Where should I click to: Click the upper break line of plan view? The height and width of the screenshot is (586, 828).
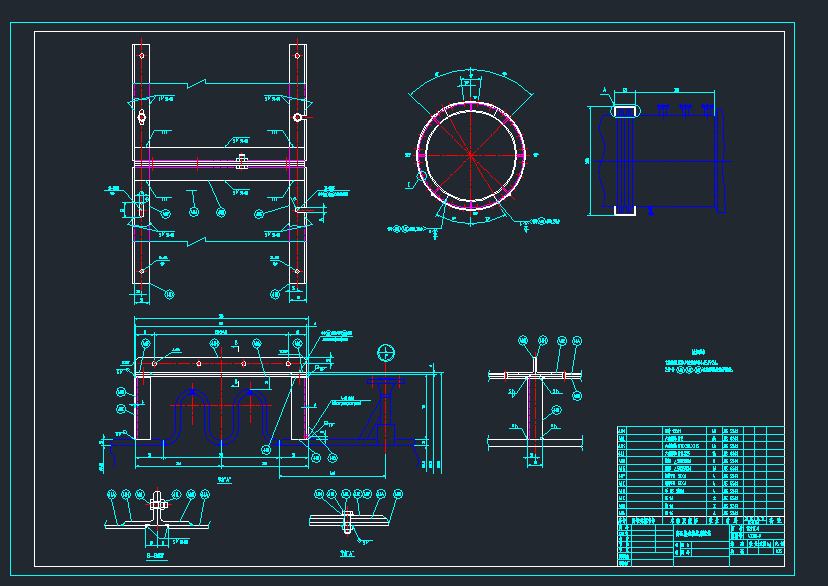pyautogui.click(x=219, y=83)
